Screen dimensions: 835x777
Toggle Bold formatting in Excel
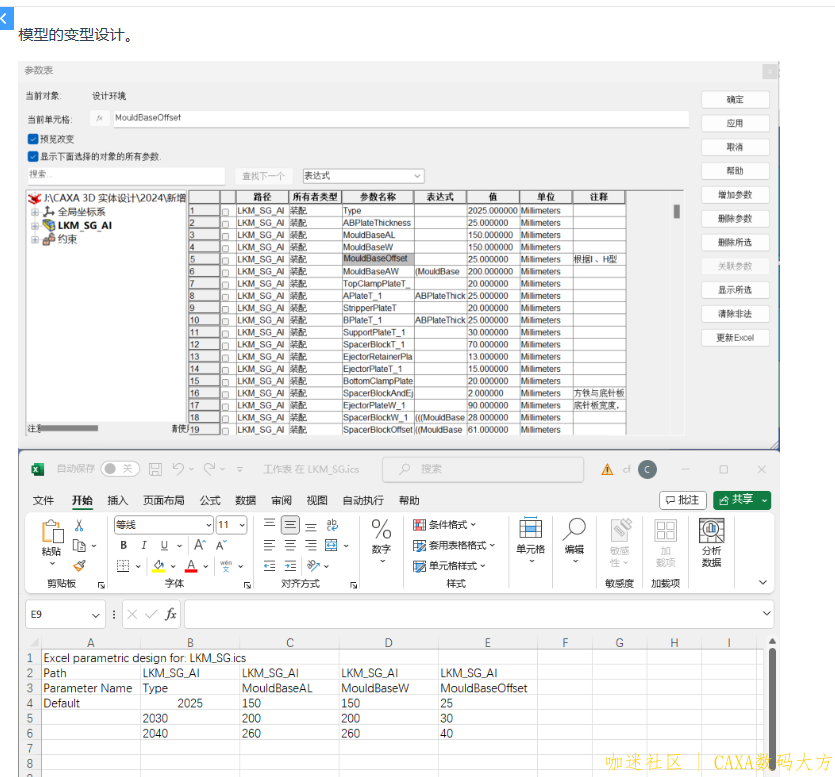(124, 545)
